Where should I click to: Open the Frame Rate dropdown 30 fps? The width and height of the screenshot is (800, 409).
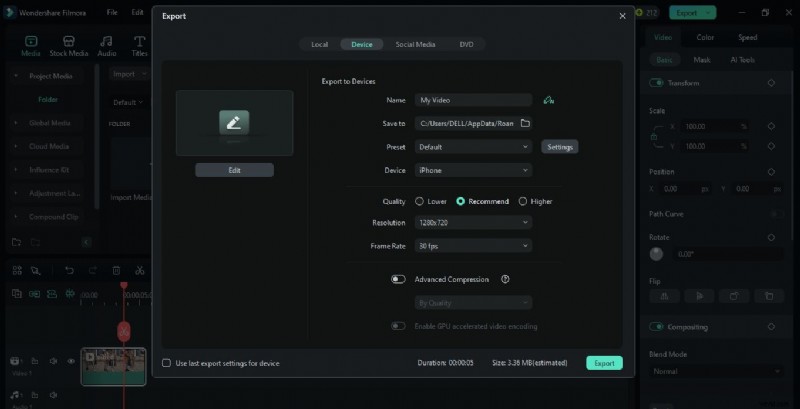473,245
